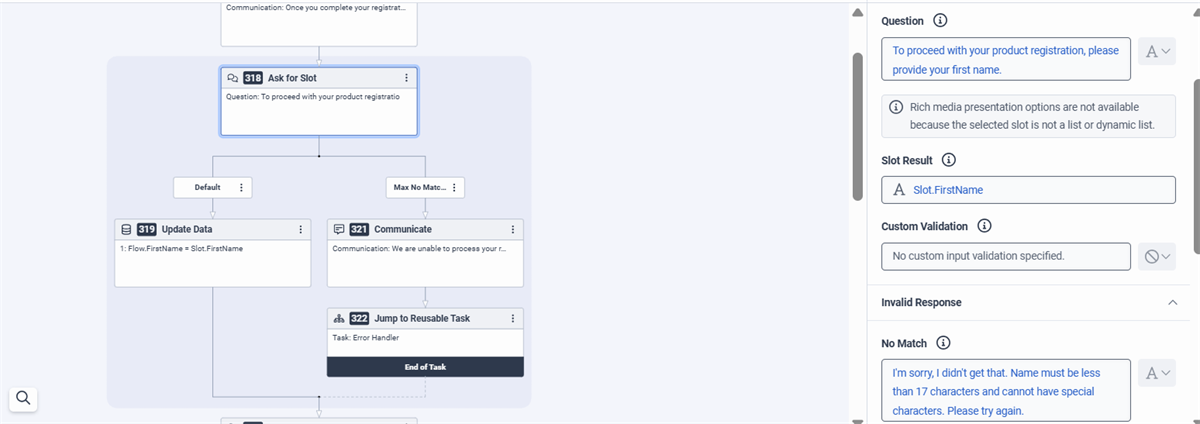This screenshot has width=1200, height=424.
Task: Open the Custom Validation type dropdown
Action: (1158, 257)
